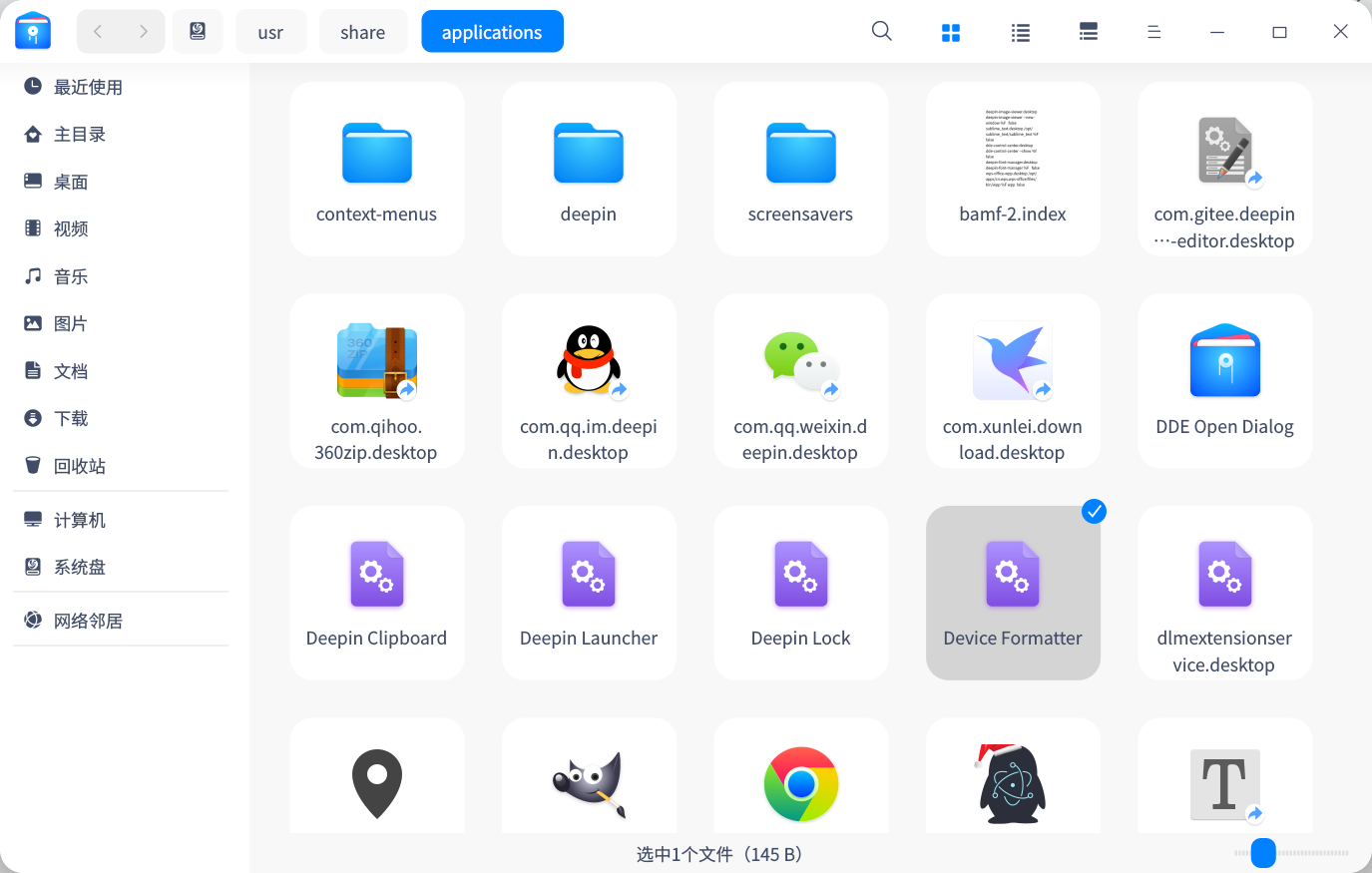Click the context-menus folder name
The height and width of the screenshot is (873, 1372).
click(377, 214)
